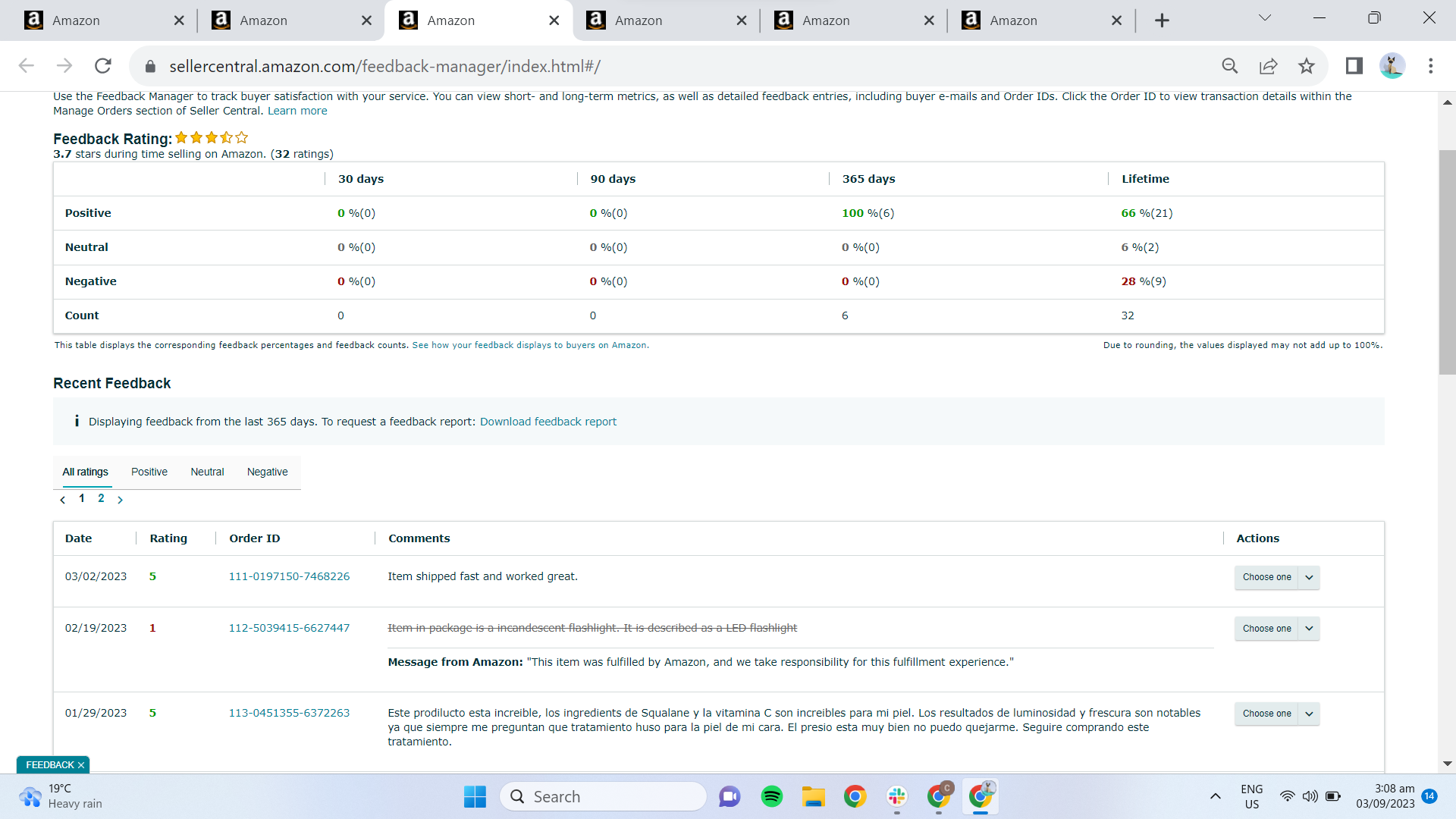The image size is (1456, 819).
Task: Open the Chrome profile avatar menu
Action: point(1392,66)
